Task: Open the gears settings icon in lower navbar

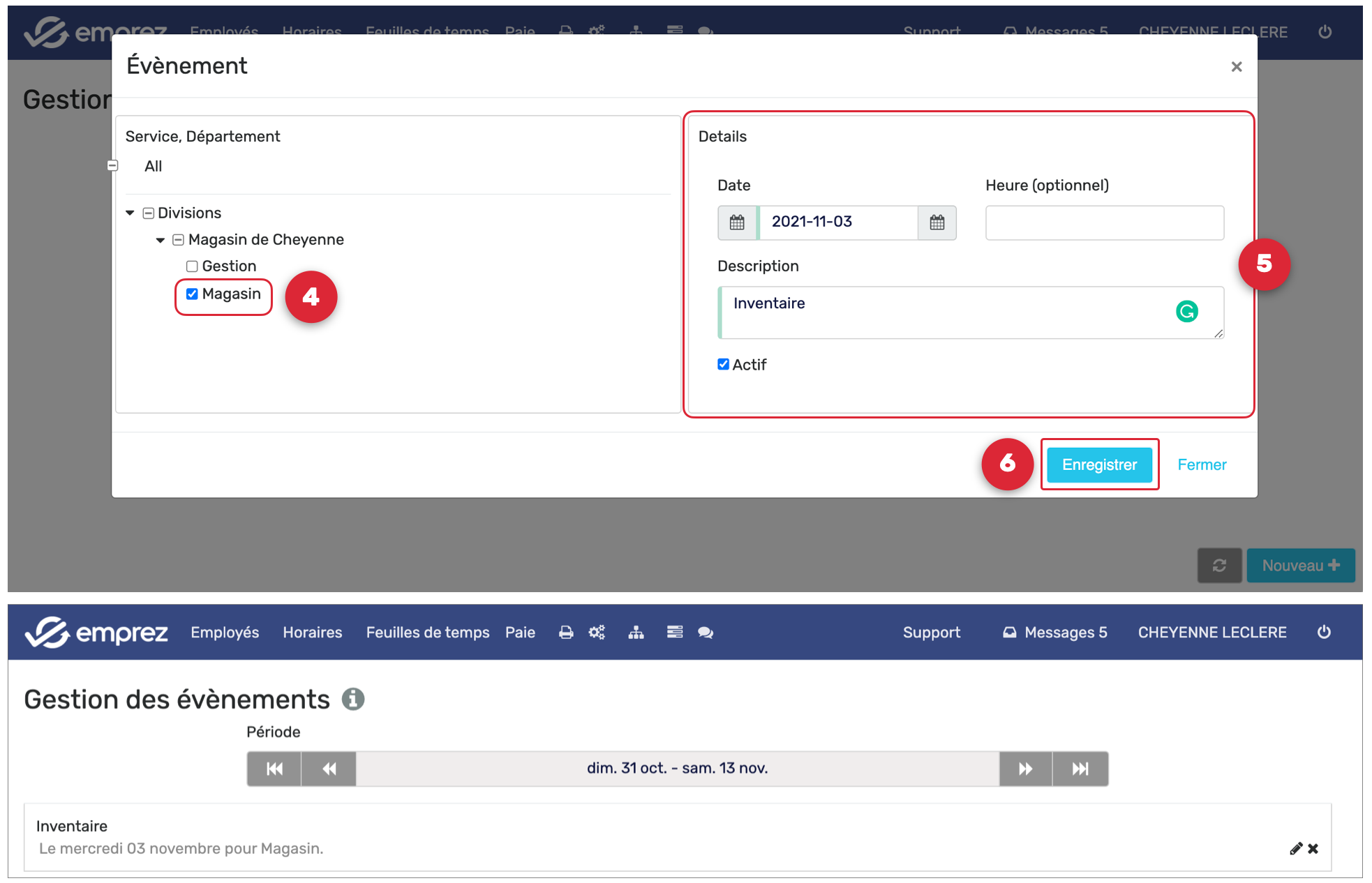Action: [597, 633]
